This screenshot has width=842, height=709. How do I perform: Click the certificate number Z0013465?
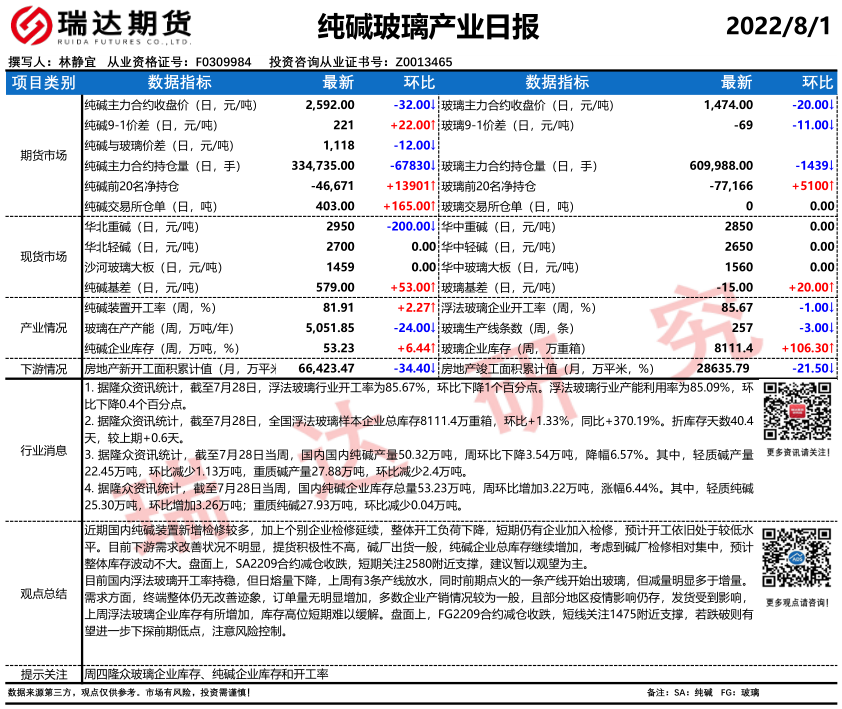(424, 61)
